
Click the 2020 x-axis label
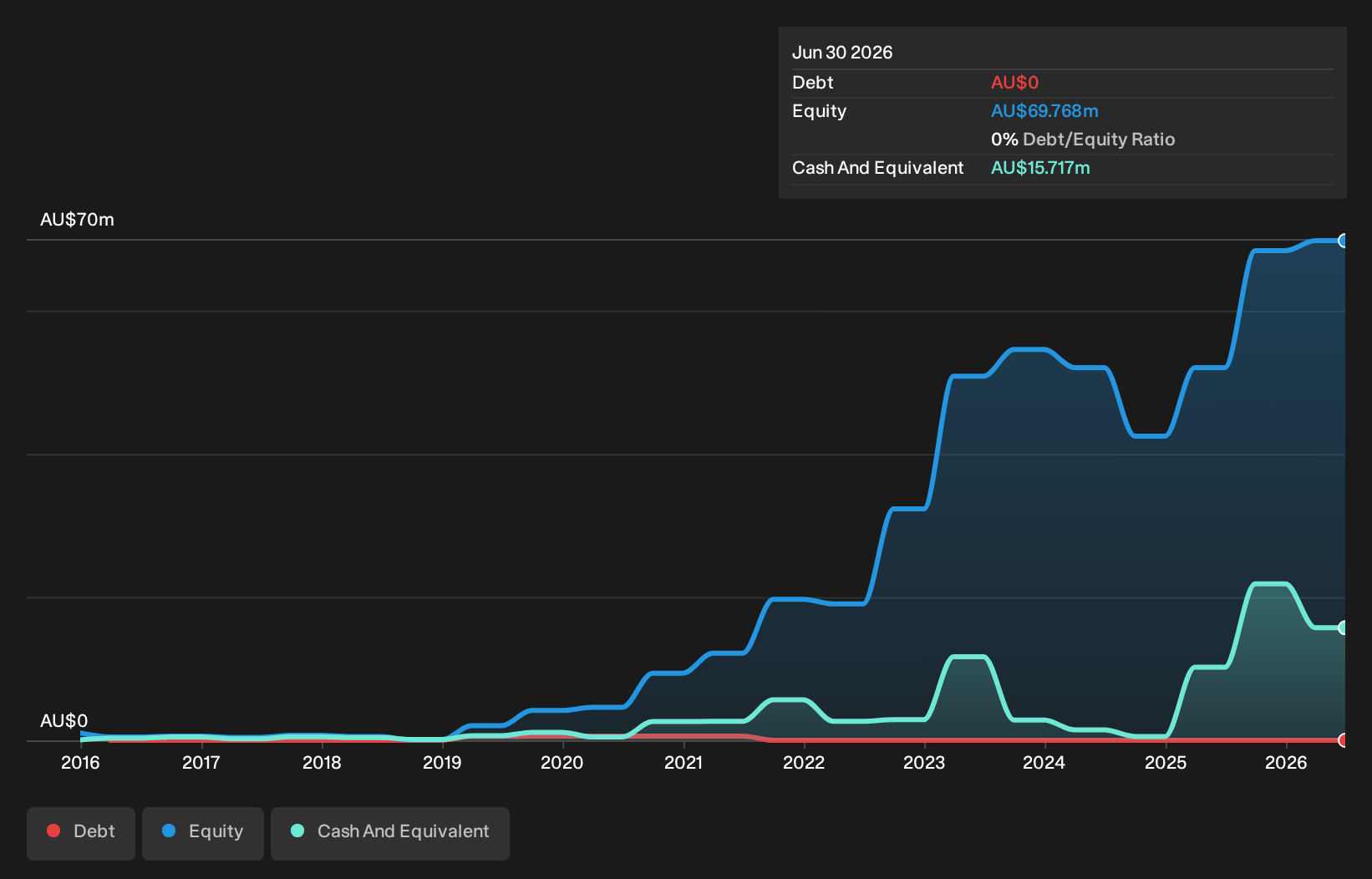point(562,762)
